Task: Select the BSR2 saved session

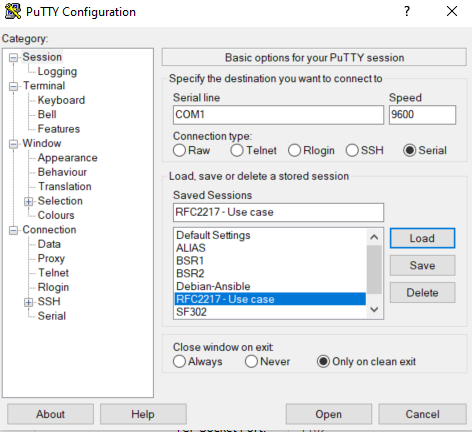Action: coord(270,273)
